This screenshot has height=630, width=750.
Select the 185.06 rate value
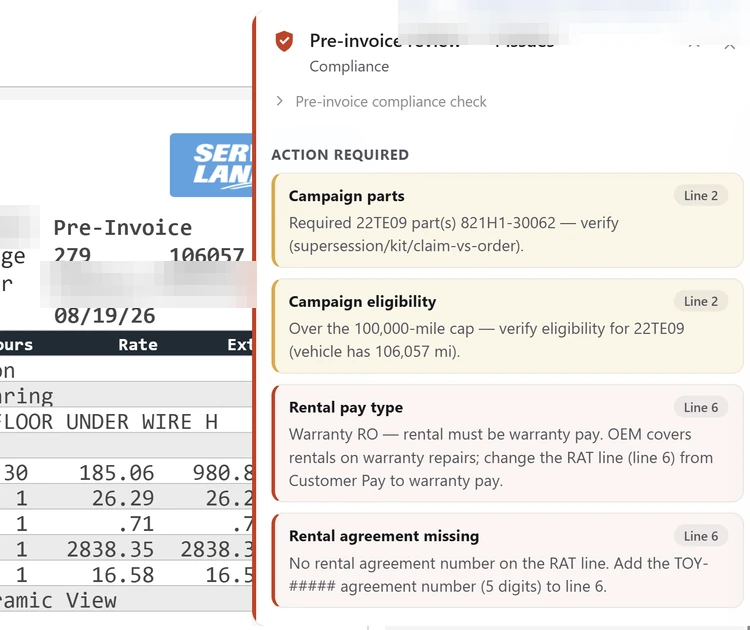point(116,473)
